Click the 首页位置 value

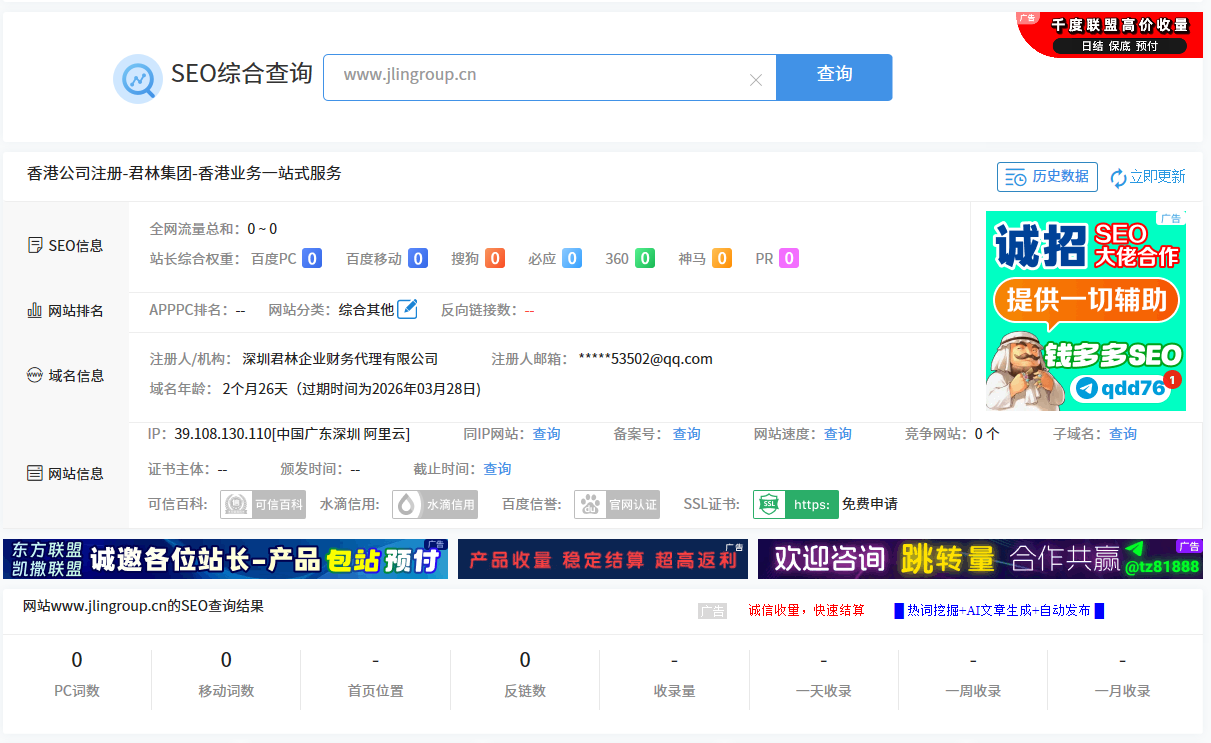coord(375,660)
